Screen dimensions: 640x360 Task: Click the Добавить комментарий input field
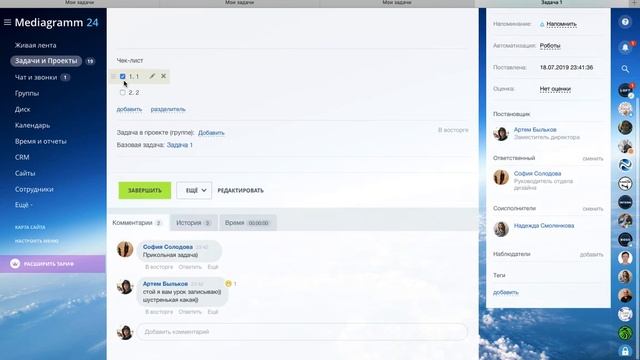tap(302, 332)
